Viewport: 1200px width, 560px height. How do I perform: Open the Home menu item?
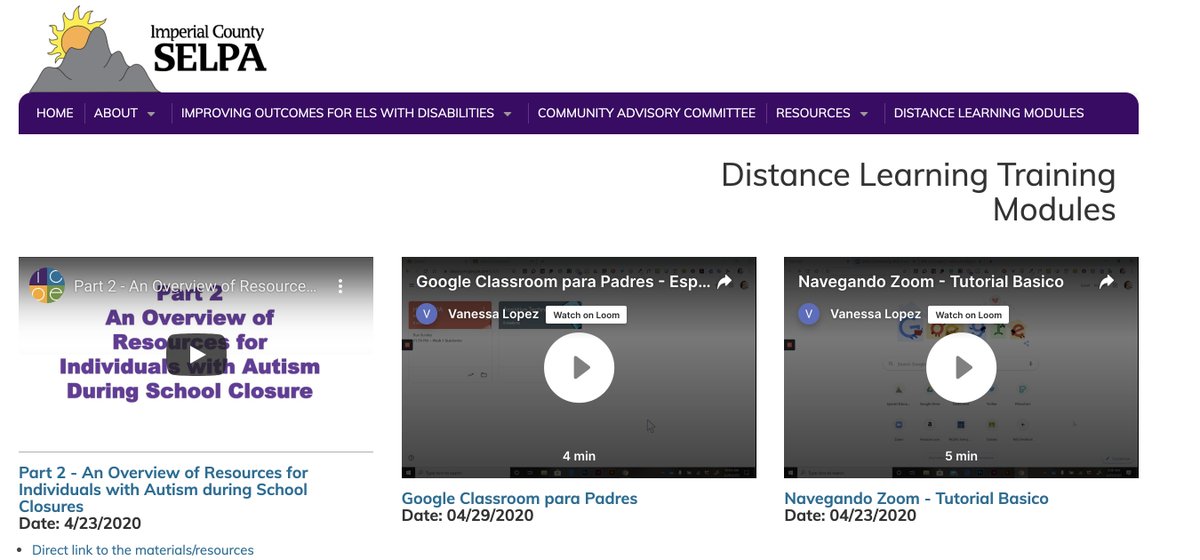tap(55, 113)
